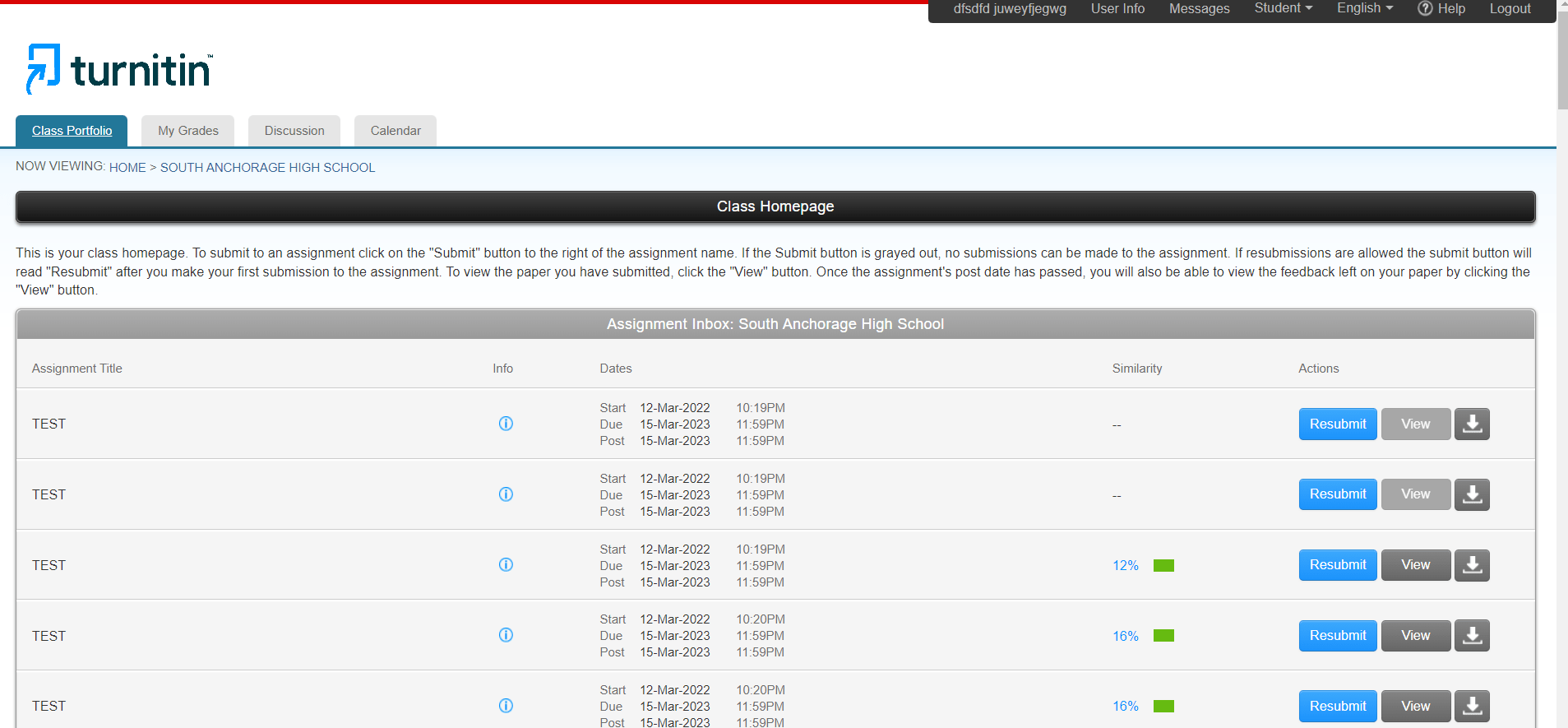The image size is (1568, 728).
Task: Open Messages in the top bar
Action: (1200, 8)
